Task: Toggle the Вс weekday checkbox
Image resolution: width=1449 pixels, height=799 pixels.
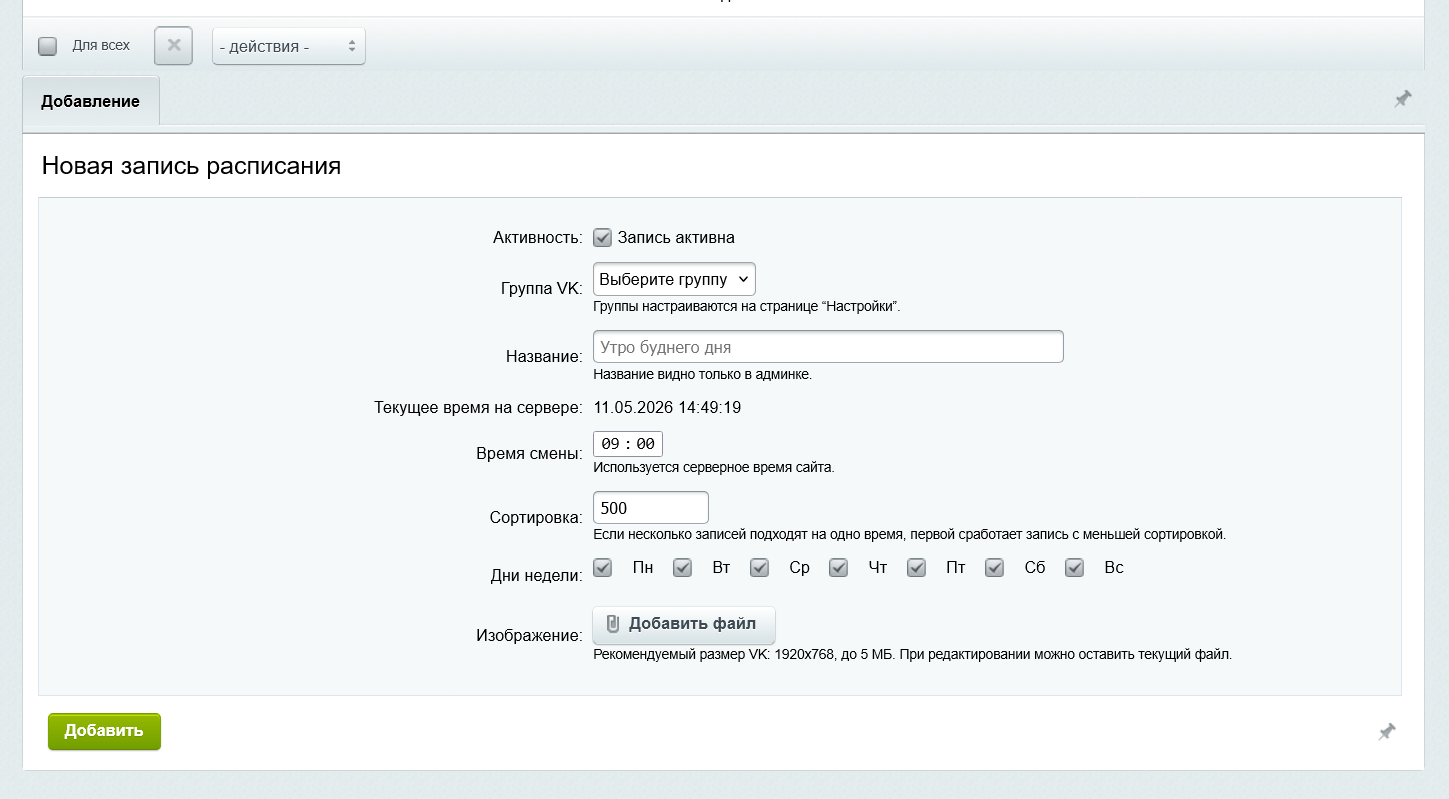Action: [x=1075, y=568]
